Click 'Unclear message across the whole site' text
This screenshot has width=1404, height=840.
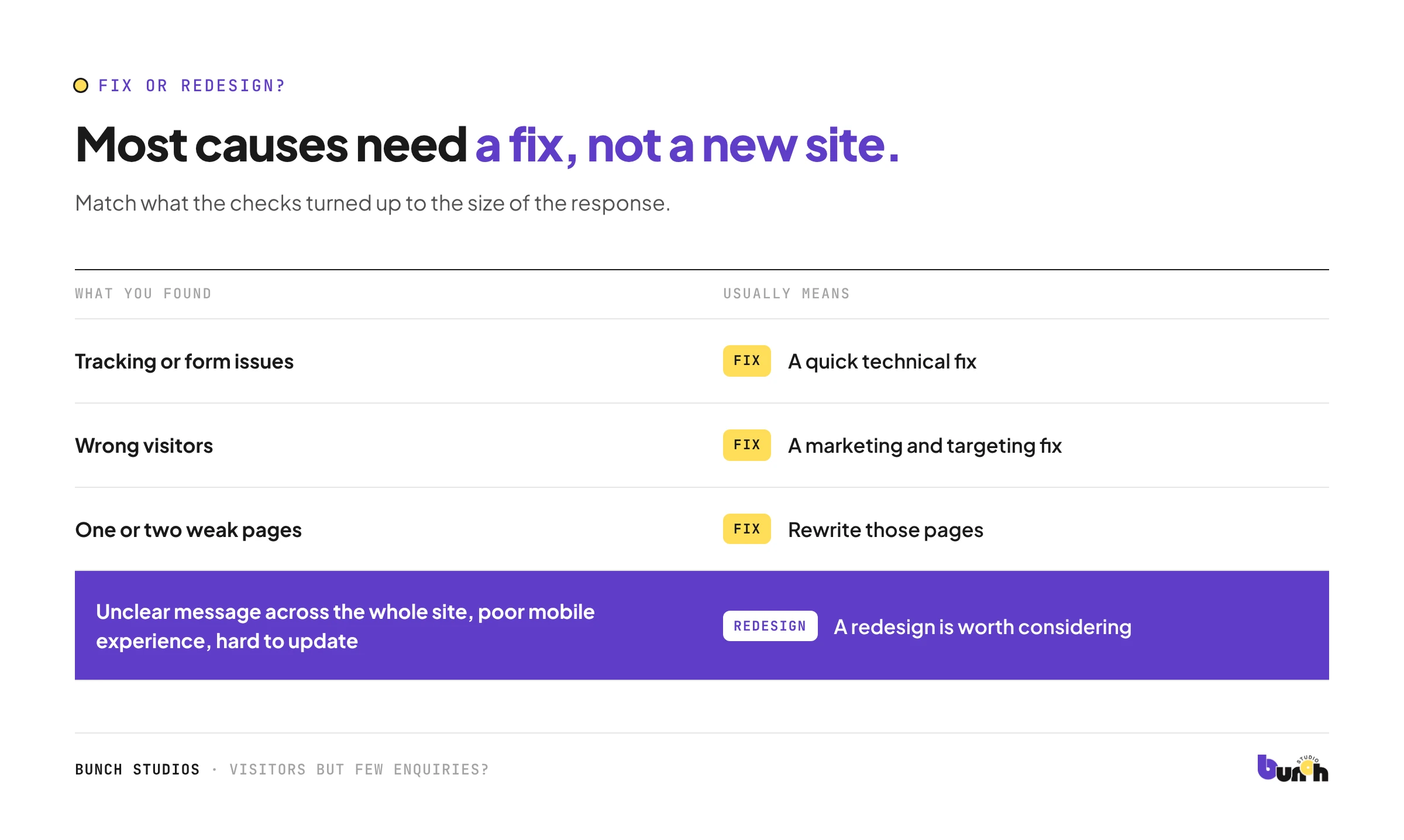pyautogui.click(x=345, y=626)
